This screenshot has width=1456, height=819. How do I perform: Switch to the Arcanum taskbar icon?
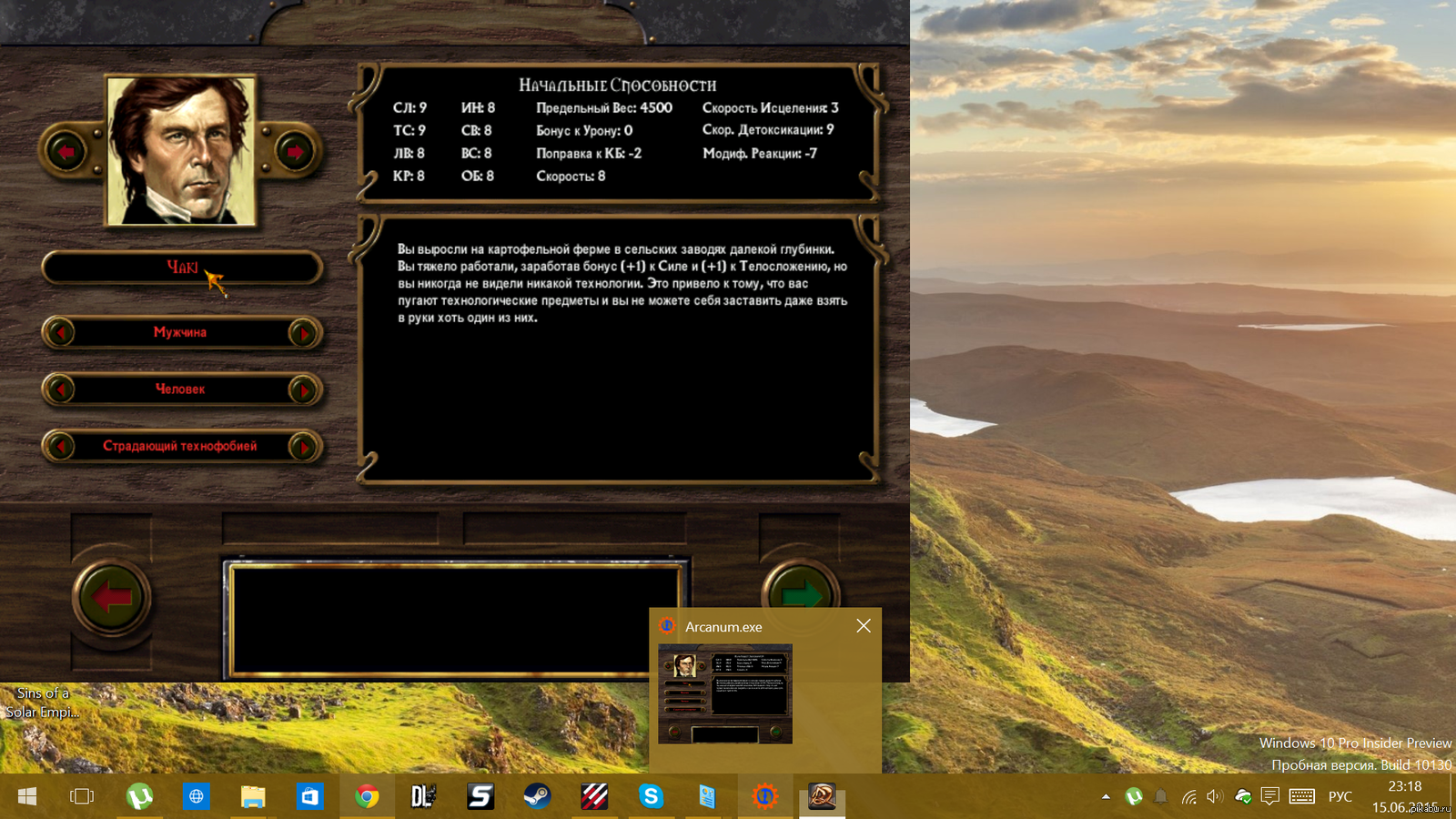(822, 796)
